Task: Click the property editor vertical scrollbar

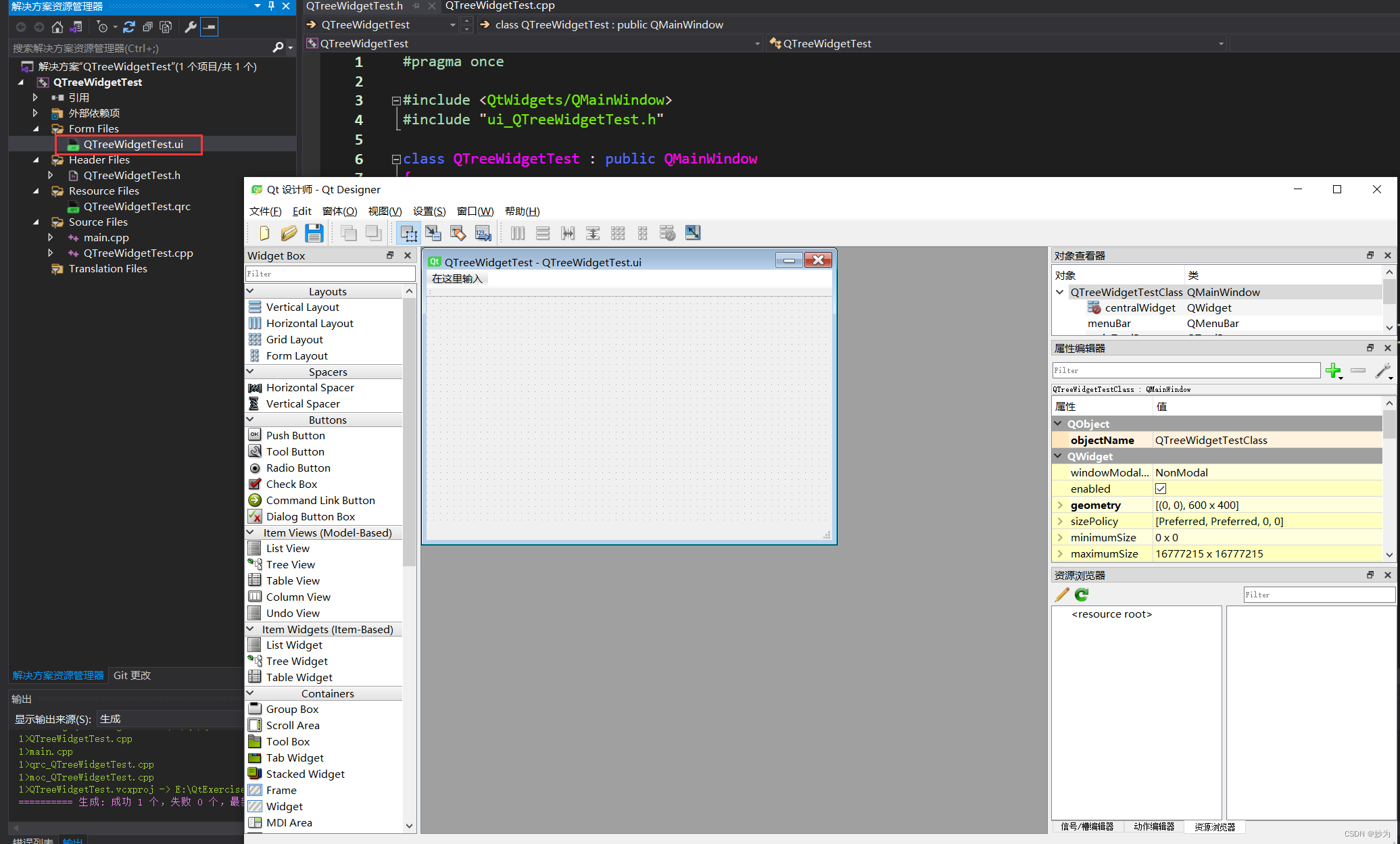Action: click(x=1389, y=426)
